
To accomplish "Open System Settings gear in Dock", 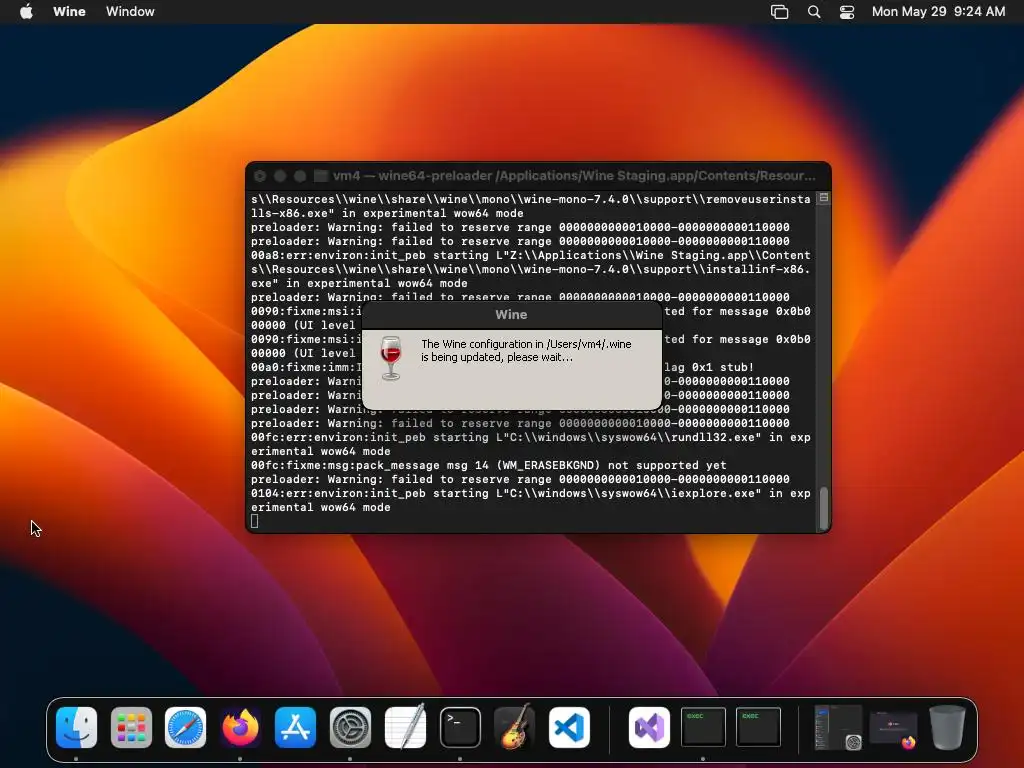I will 350,727.
